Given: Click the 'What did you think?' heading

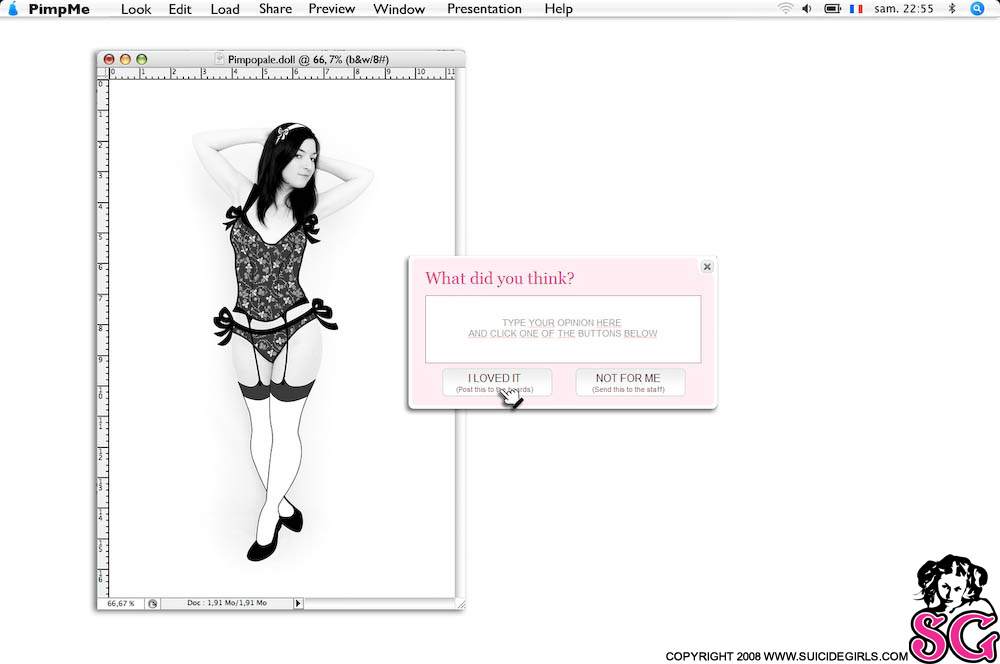Looking at the screenshot, I should click(499, 278).
